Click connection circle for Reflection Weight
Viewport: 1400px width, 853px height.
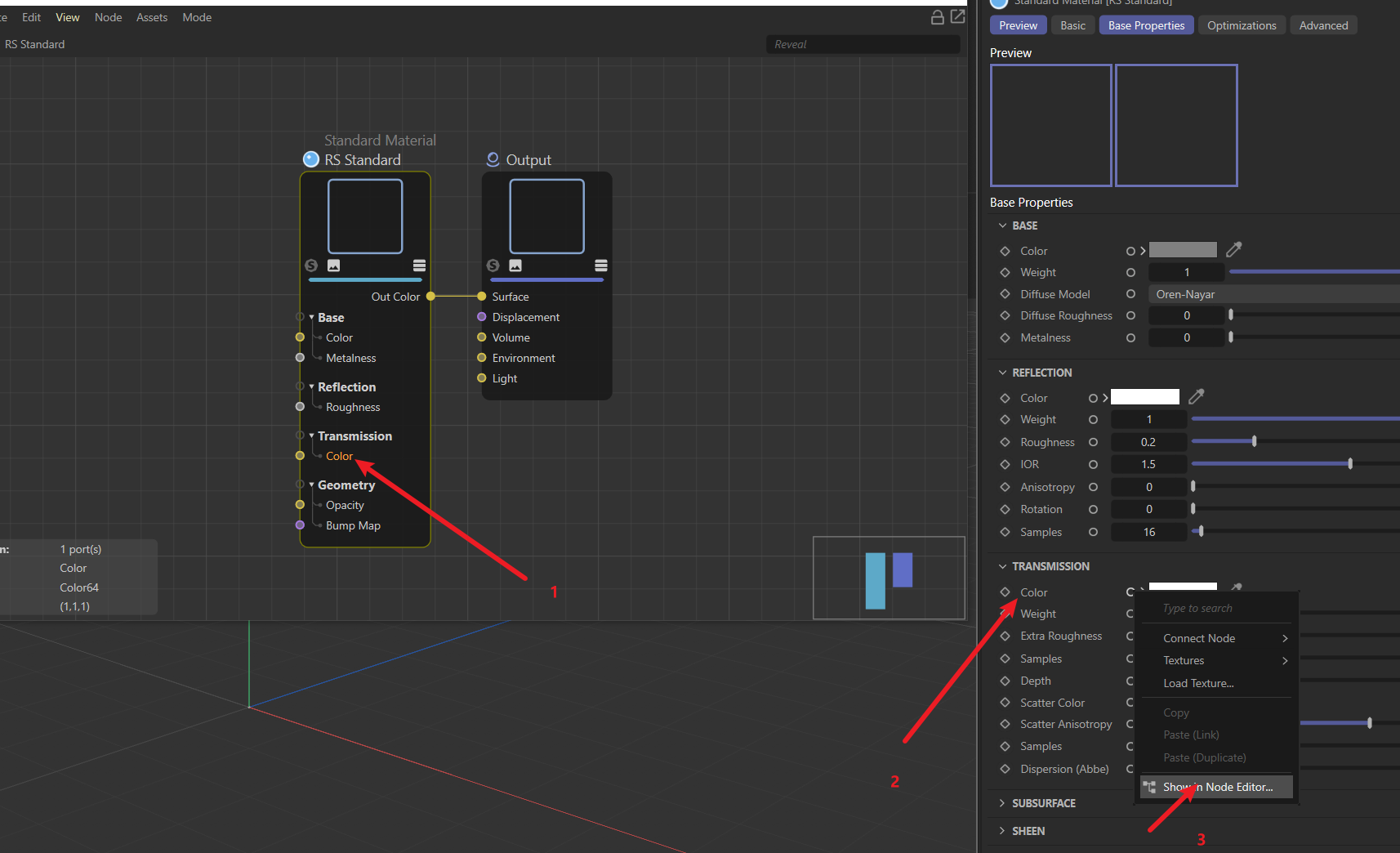click(x=1093, y=419)
